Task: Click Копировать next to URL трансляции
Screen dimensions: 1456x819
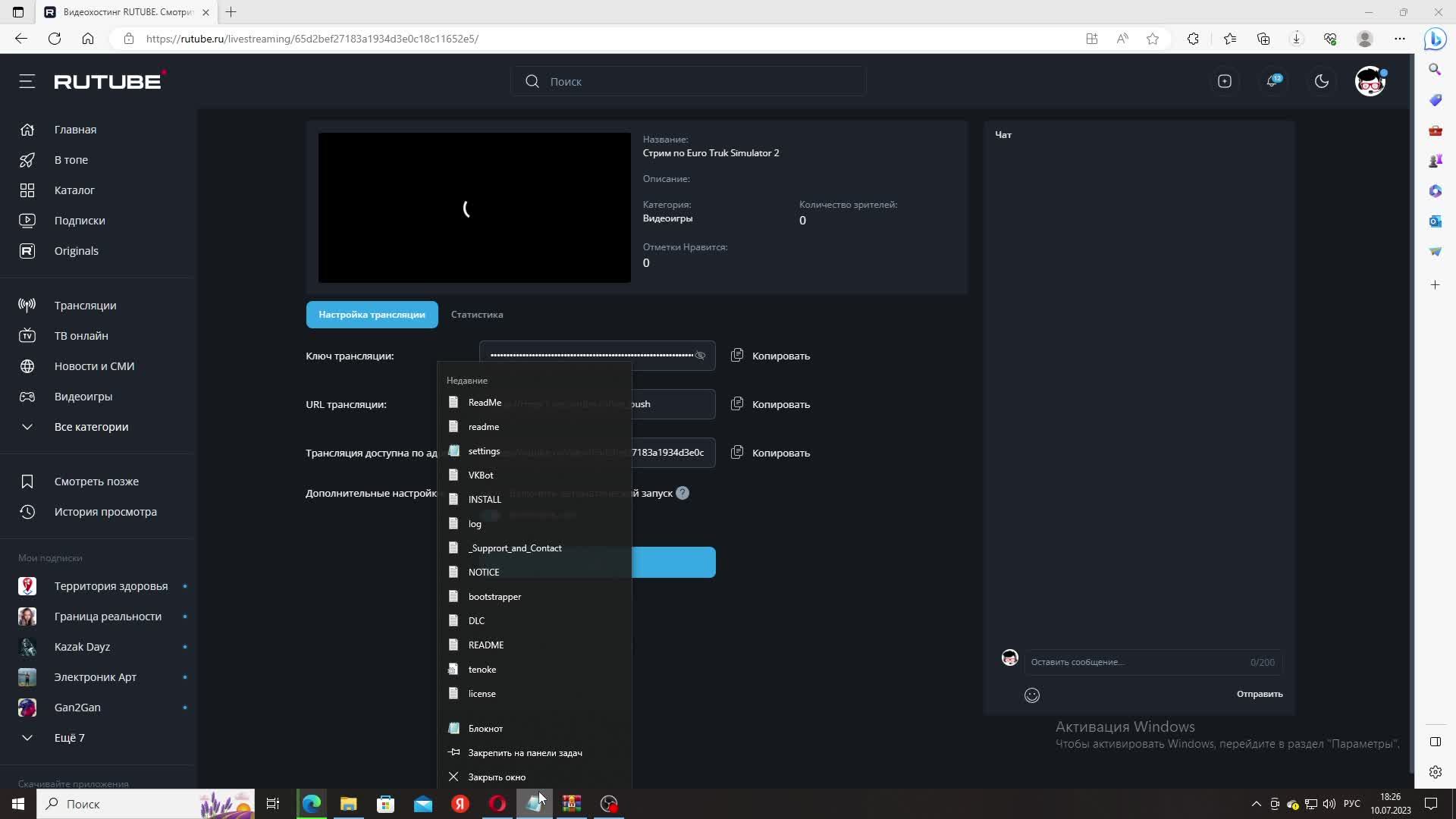Action: [780, 404]
